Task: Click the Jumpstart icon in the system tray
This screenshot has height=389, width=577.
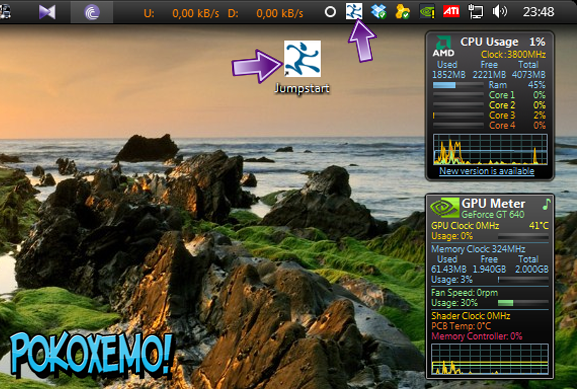Action: [354, 11]
